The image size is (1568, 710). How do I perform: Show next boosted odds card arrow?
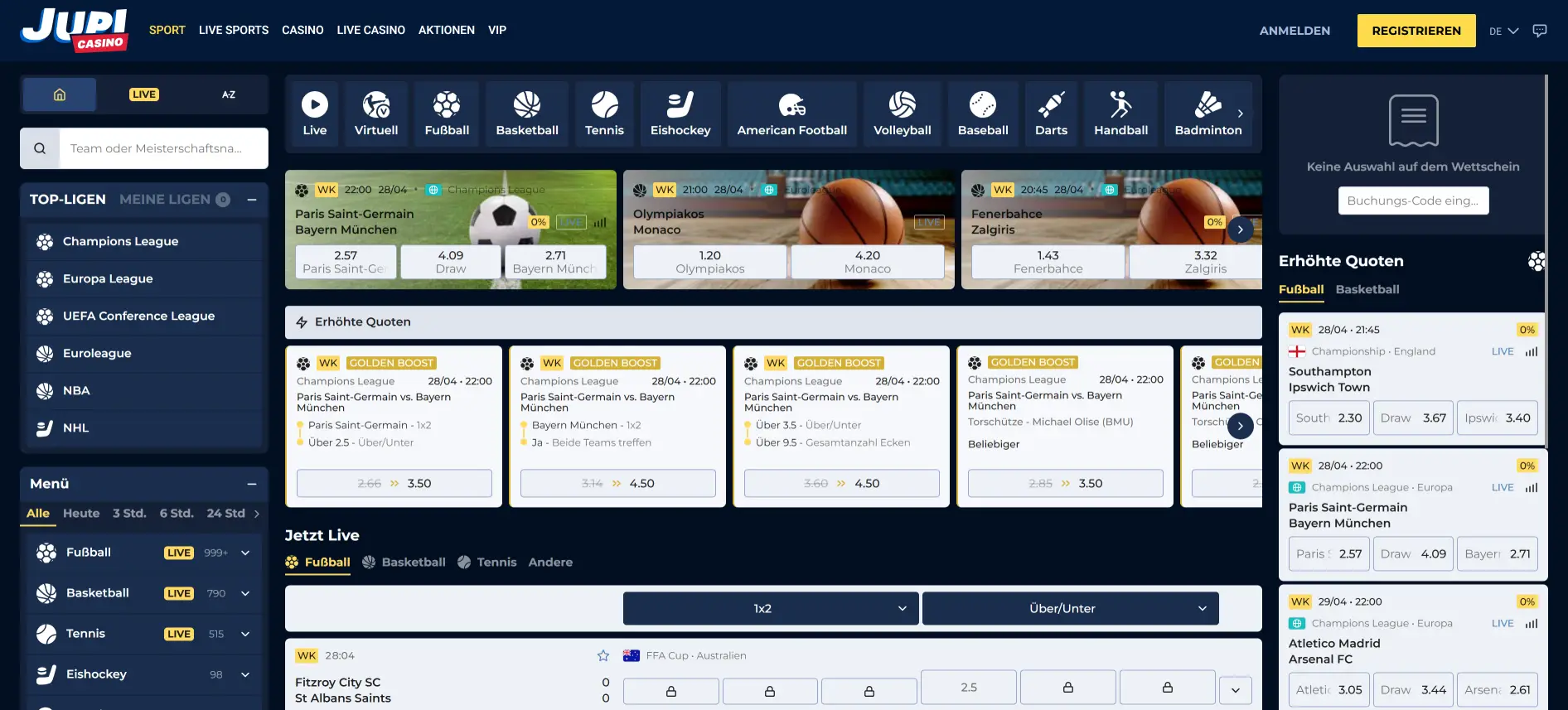pyautogui.click(x=1240, y=426)
